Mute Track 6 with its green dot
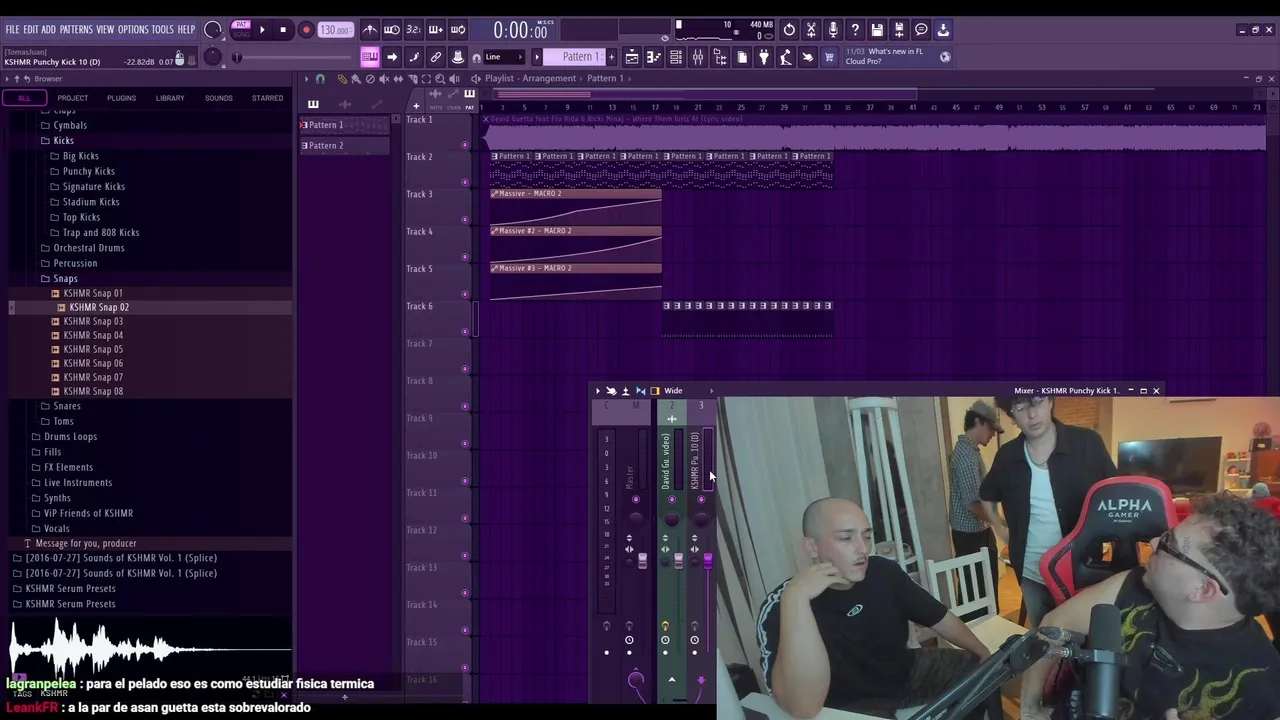Screen dimensions: 1280x720 click(x=465, y=332)
